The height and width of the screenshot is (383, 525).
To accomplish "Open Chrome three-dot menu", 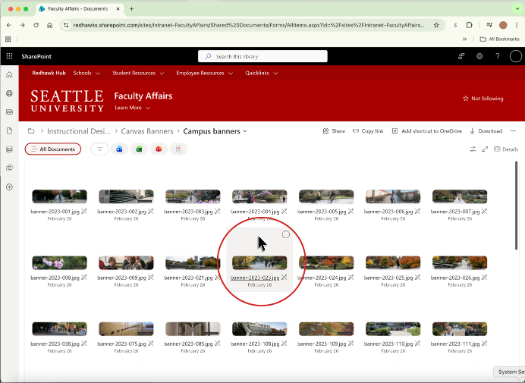I will pos(517,25).
